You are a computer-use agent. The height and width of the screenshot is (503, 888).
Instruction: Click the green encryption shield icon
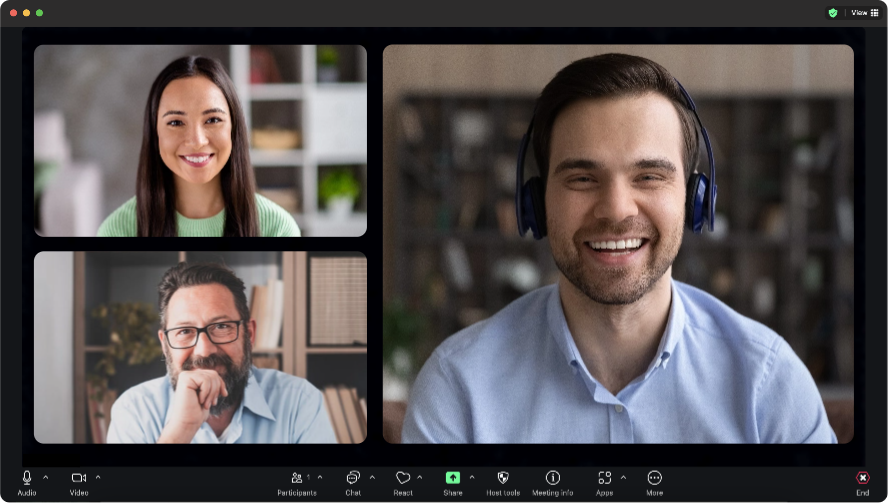tap(832, 13)
